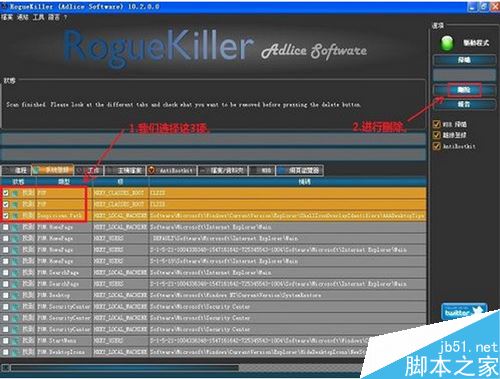
Task: Select the '.DEFAULT\Software\Microsoft\Internet Explorer\Main' key cell
Action: 225,239
